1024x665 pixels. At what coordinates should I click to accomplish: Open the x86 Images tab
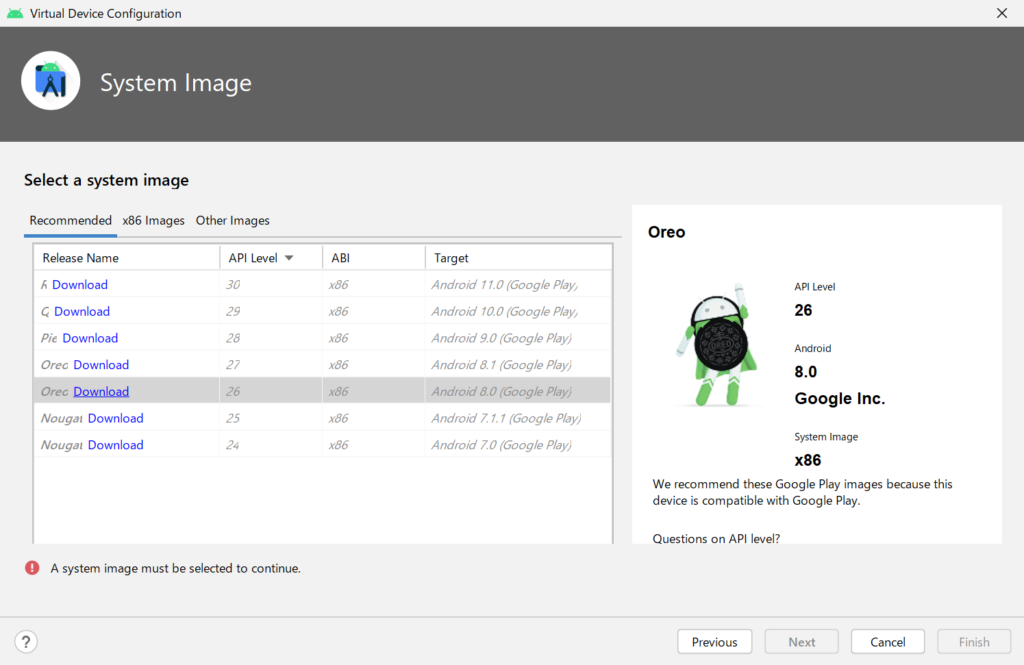point(153,220)
